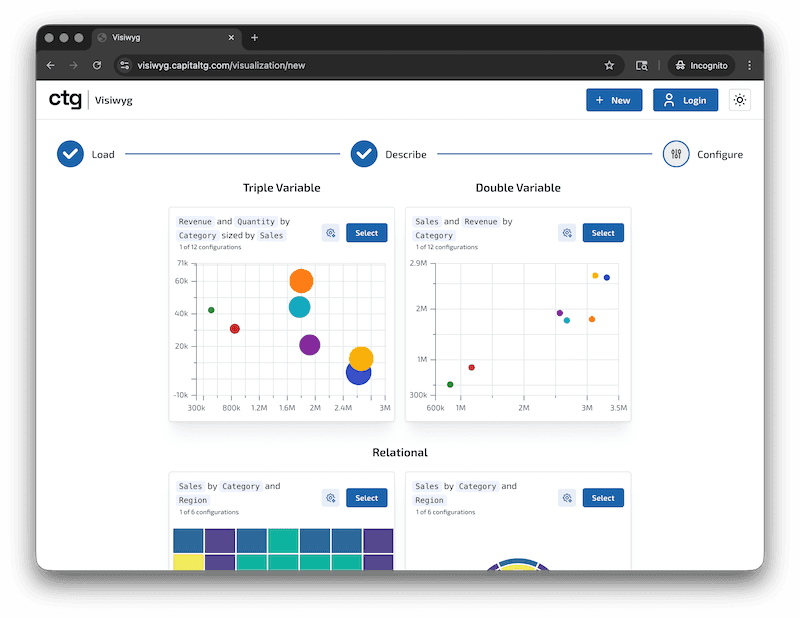Open configuration icon on Triple Variable chart
This screenshot has width=800, height=618.
click(x=330, y=233)
